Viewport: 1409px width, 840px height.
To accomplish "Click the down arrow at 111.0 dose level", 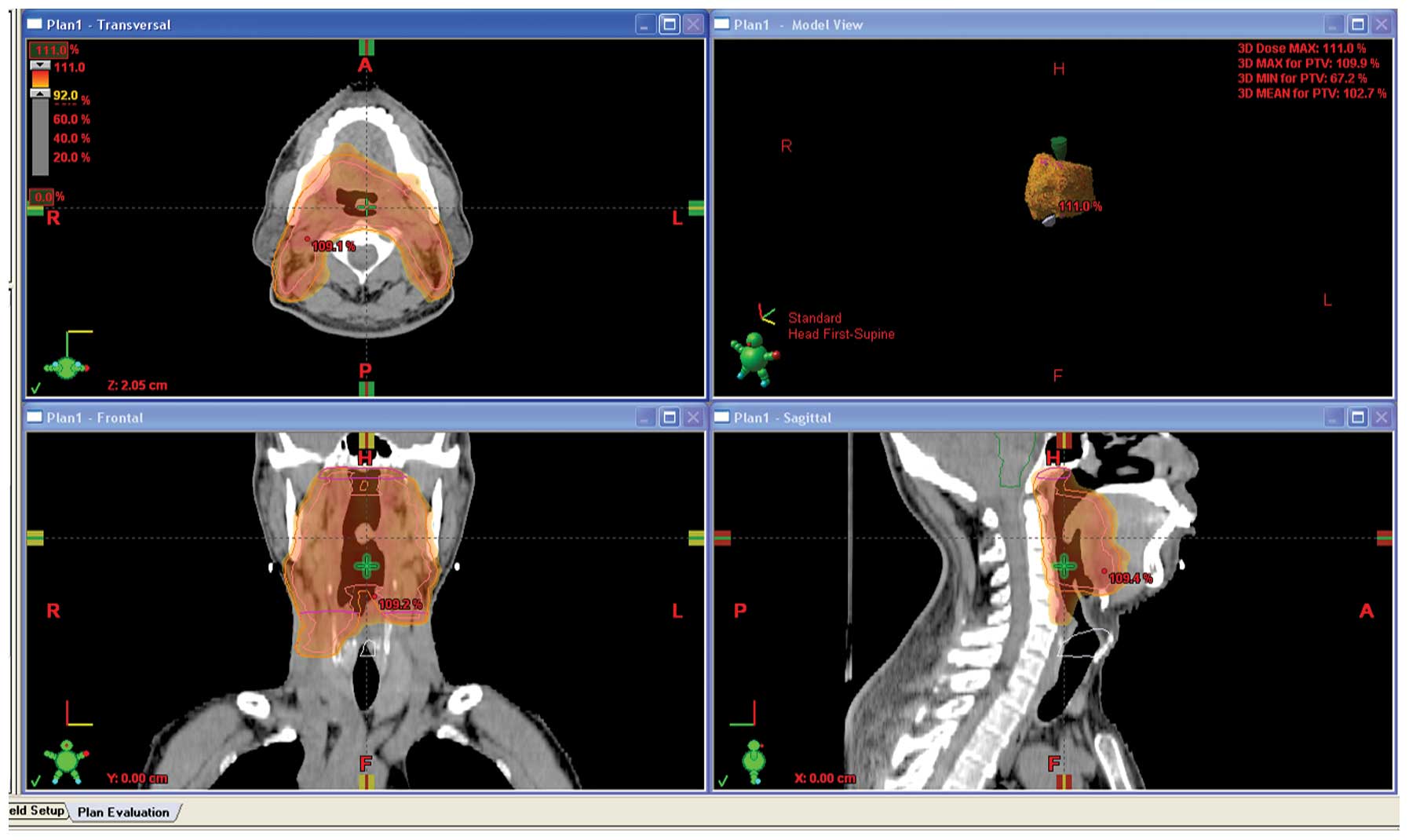I will point(40,66).
